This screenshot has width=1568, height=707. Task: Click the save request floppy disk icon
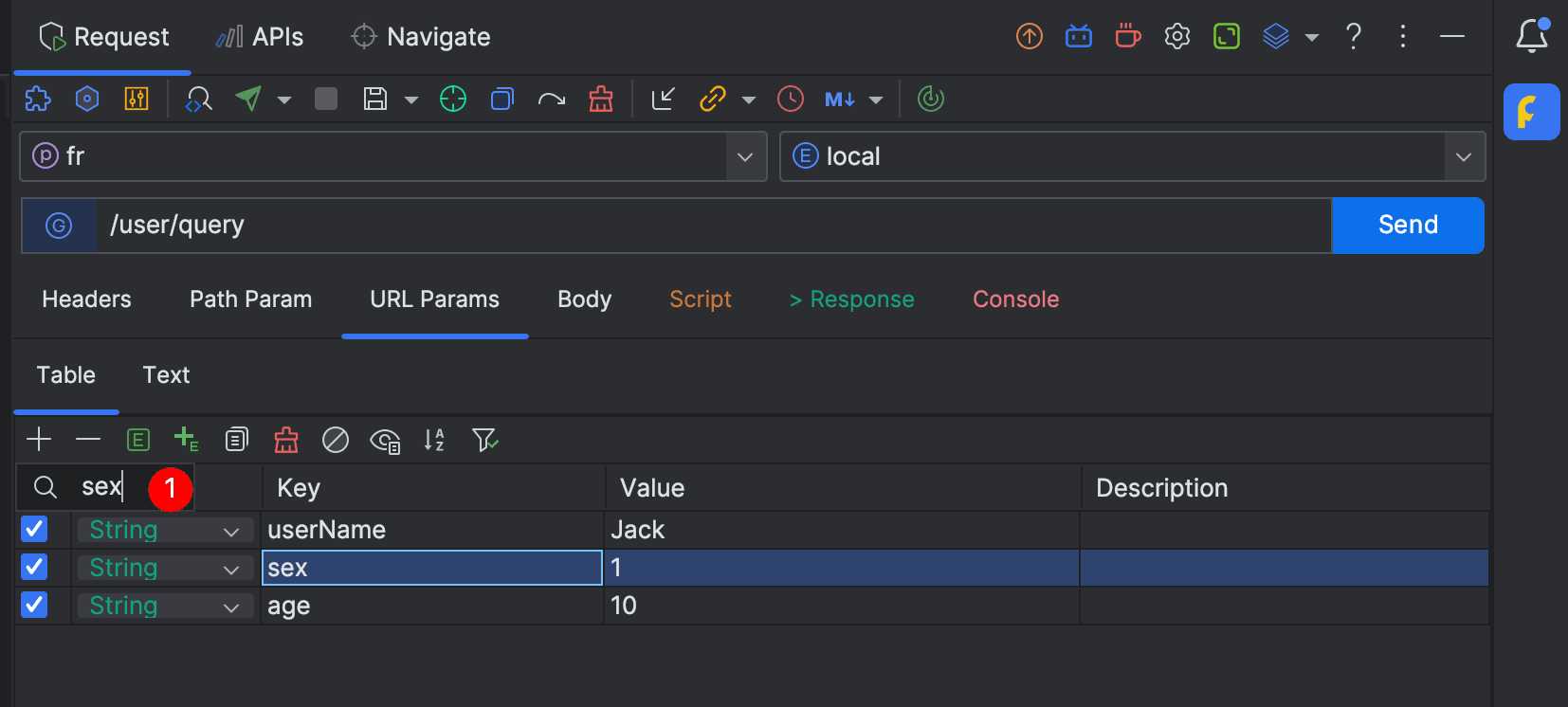point(375,99)
